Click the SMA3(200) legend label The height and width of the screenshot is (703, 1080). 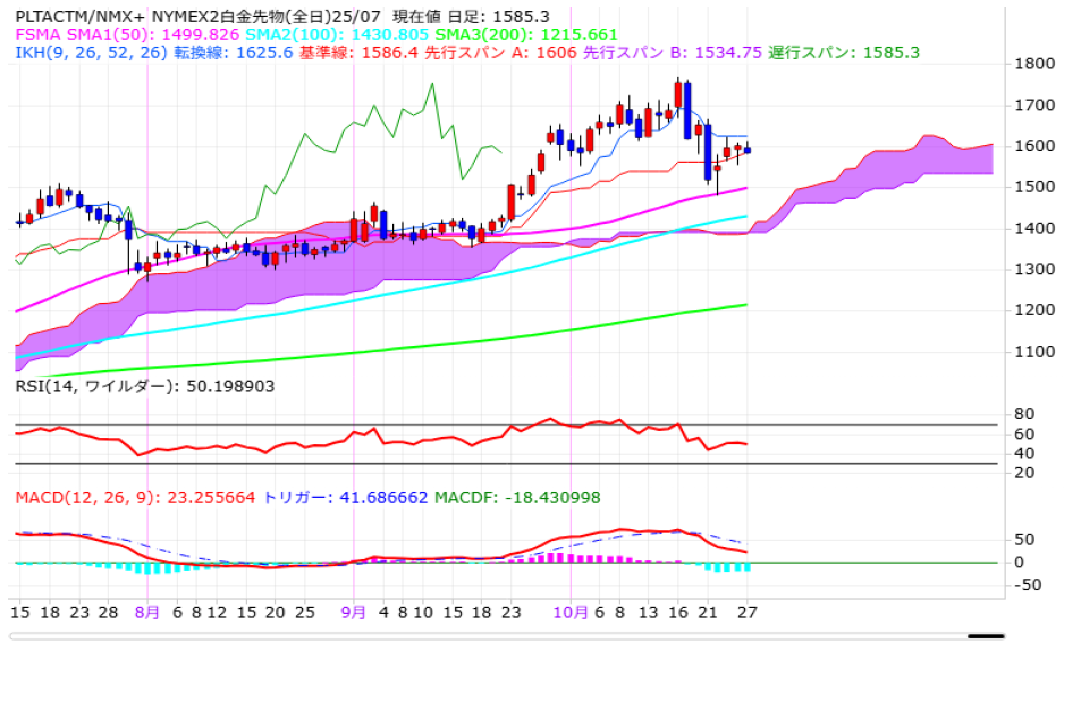[x=469, y=35]
